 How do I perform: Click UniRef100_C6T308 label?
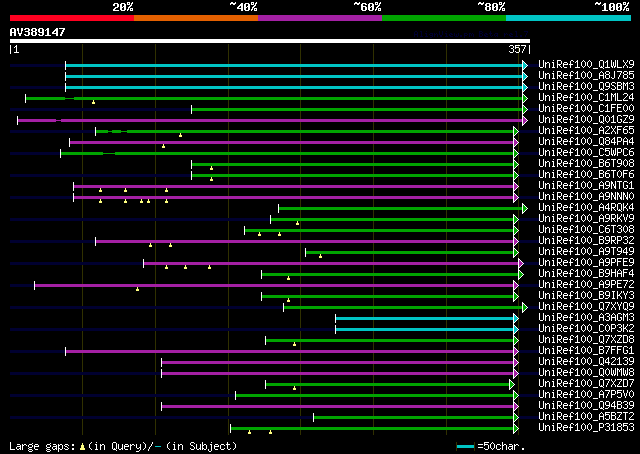click(x=586, y=230)
